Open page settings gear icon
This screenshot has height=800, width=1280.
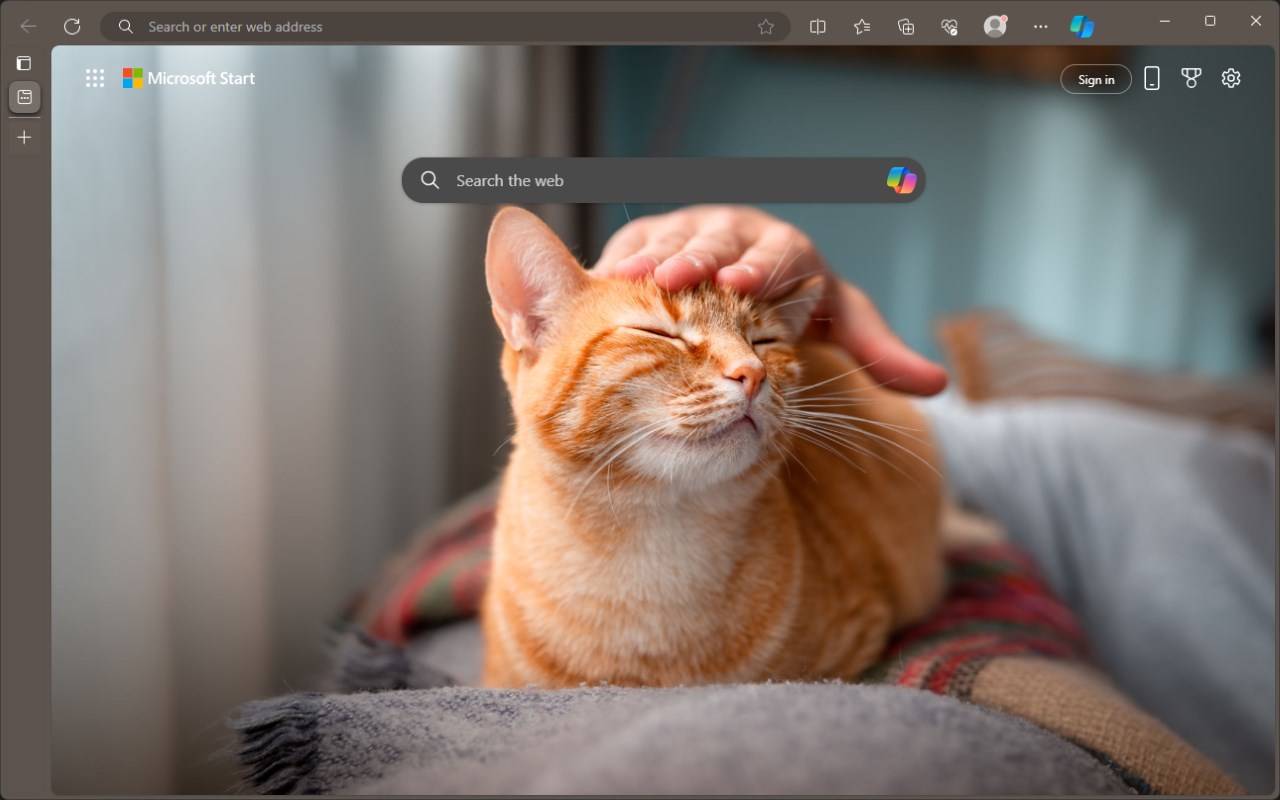(1231, 78)
